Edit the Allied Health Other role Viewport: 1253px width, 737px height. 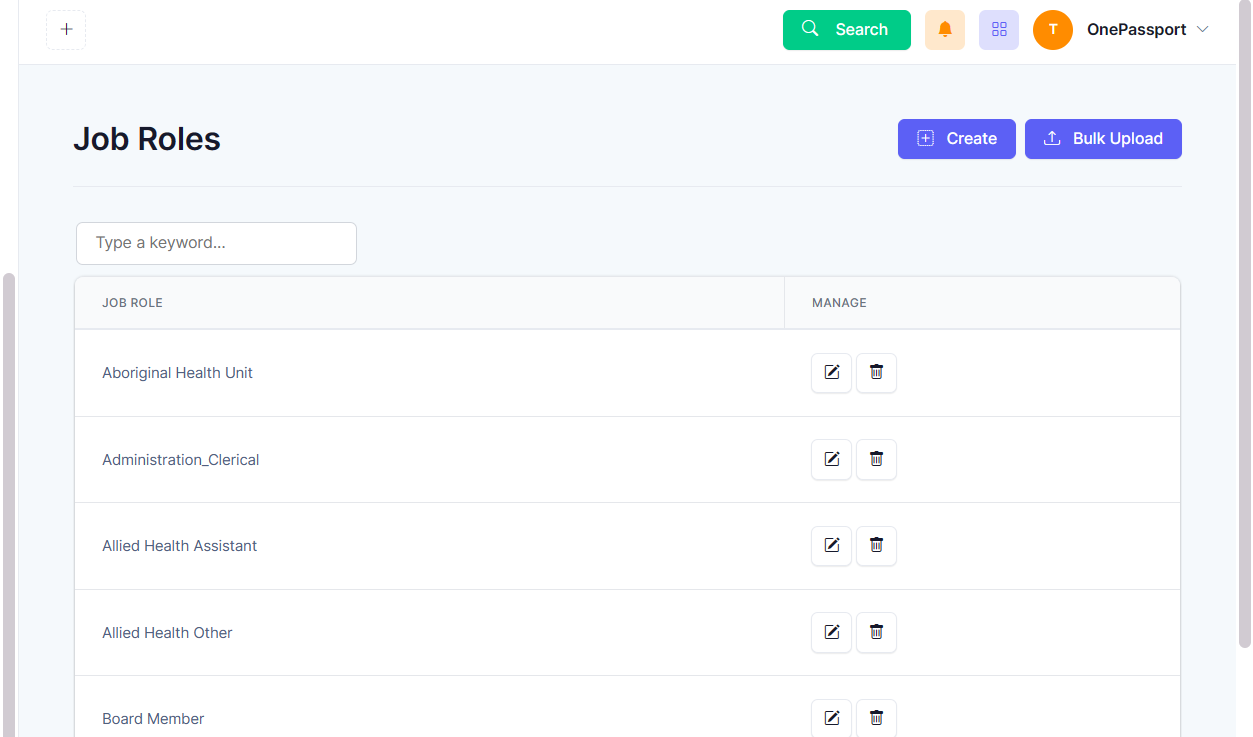point(831,632)
